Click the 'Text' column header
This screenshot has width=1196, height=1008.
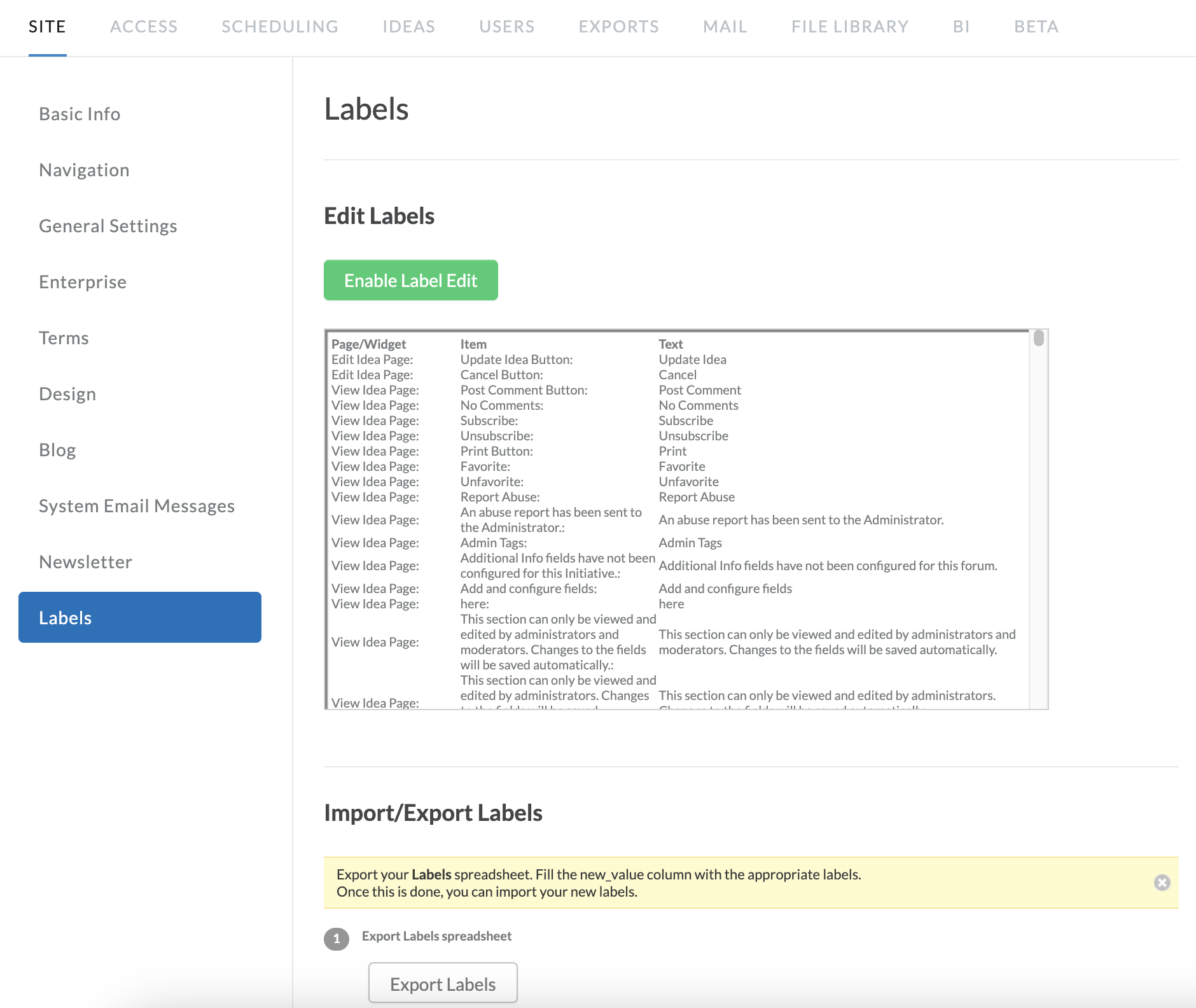[671, 344]
